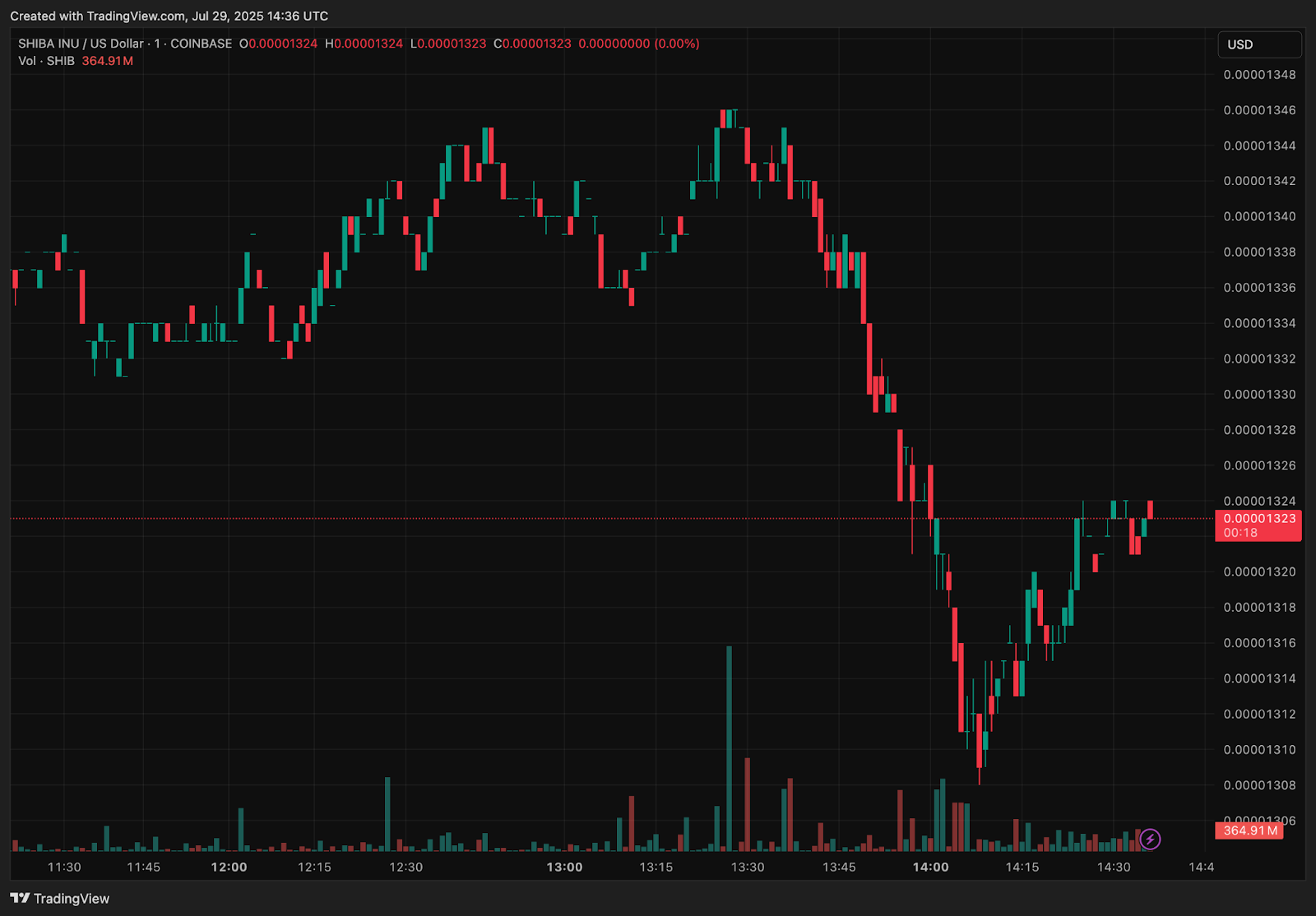Click the 0.00001316 price axis label
This screenshot has width=1316, height=916.
[1259, 643]
